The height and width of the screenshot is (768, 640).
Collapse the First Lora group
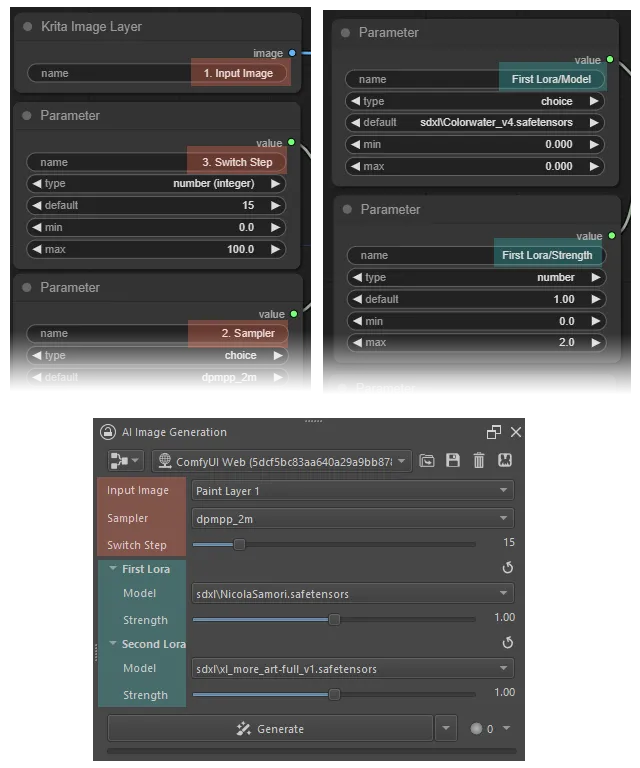113,569
